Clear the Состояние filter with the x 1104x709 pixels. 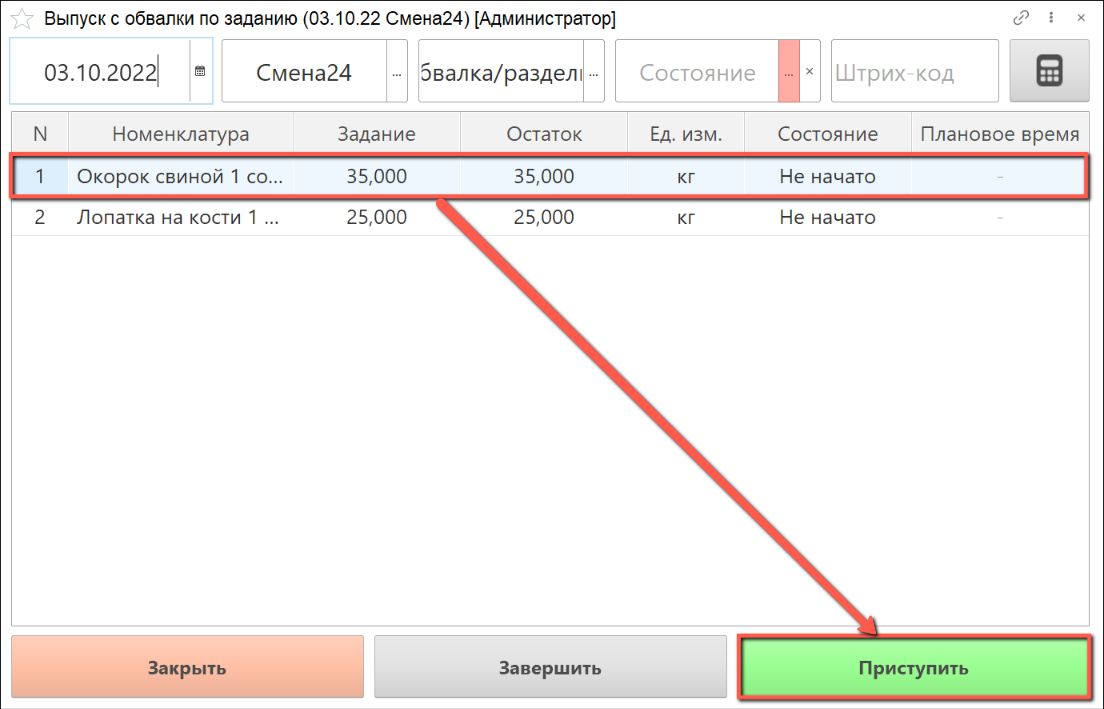point(810,72)
